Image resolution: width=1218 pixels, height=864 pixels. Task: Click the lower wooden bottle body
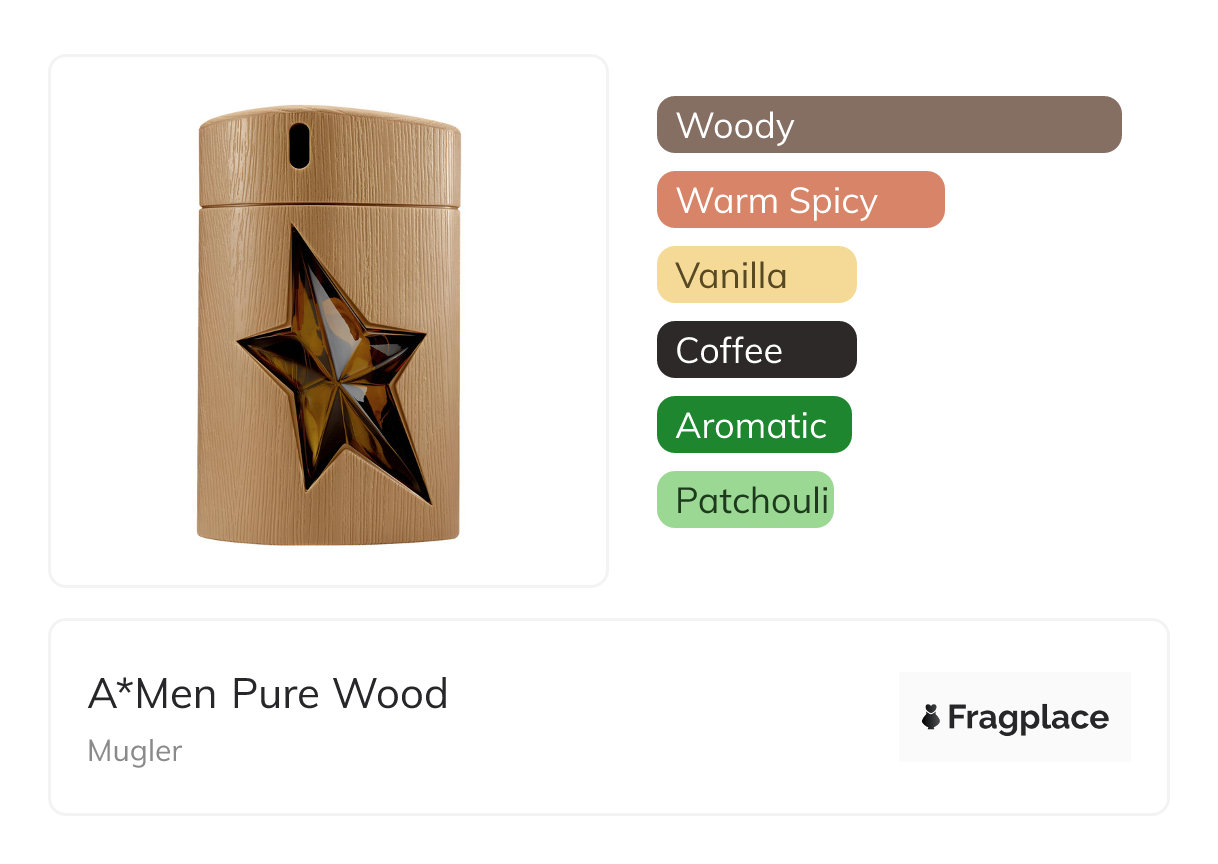point(329,376)
